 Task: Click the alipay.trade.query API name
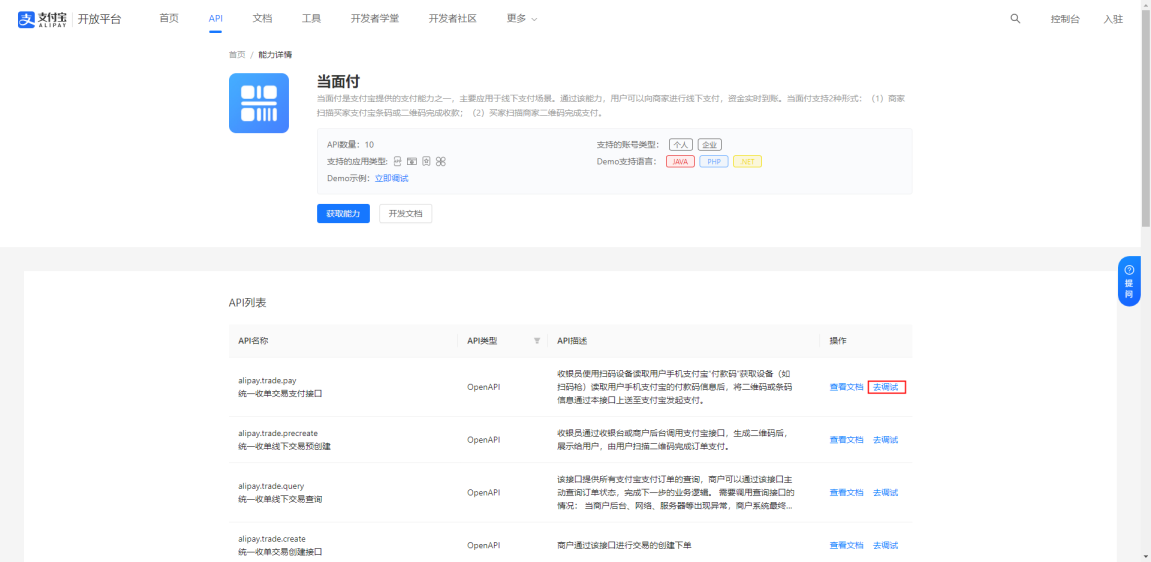coord(271,486)
